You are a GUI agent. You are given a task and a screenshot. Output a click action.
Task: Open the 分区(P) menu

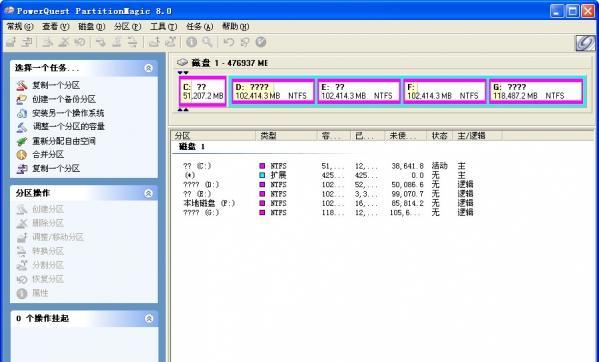(x=128, y=26)
